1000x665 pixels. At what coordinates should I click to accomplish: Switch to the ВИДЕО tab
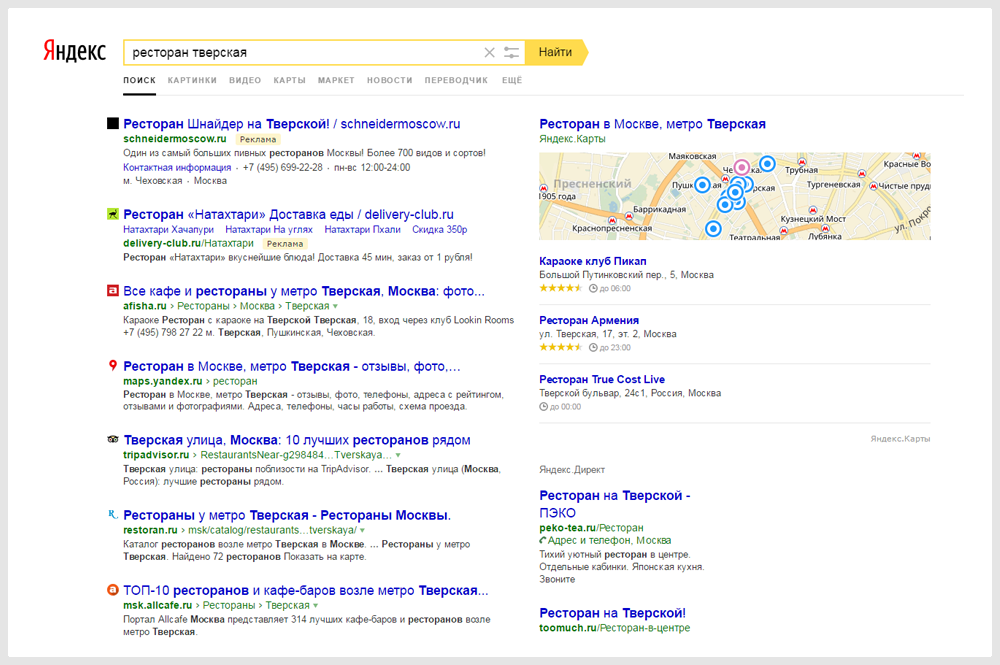tap(245, 80)
